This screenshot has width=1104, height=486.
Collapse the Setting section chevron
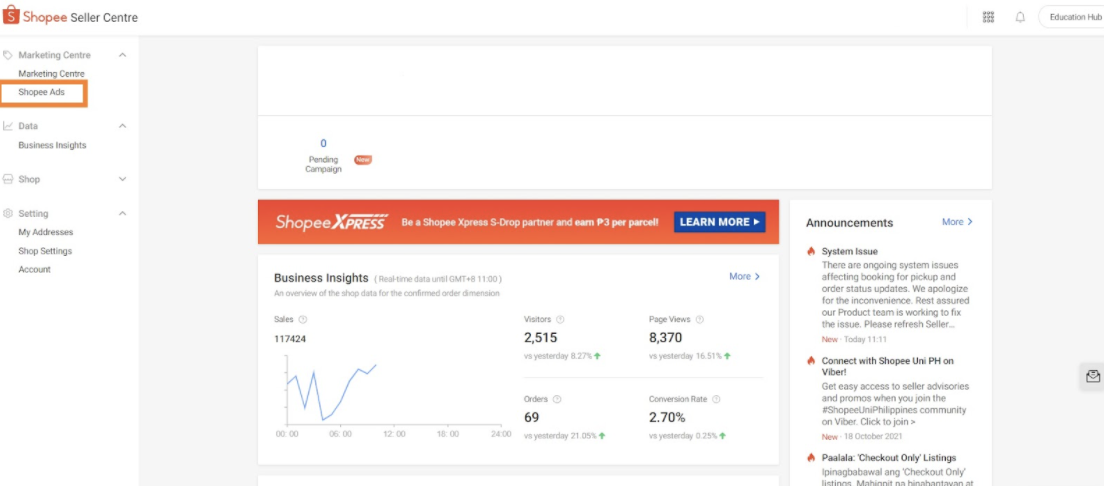[x=123, y=213]
